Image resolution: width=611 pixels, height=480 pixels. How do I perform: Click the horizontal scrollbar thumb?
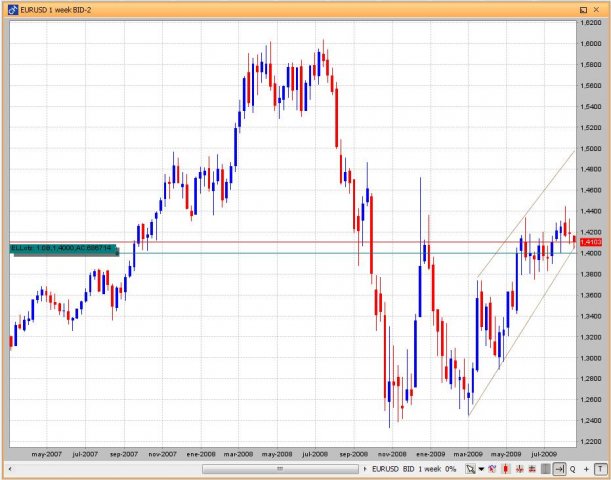tap(280, 469)
